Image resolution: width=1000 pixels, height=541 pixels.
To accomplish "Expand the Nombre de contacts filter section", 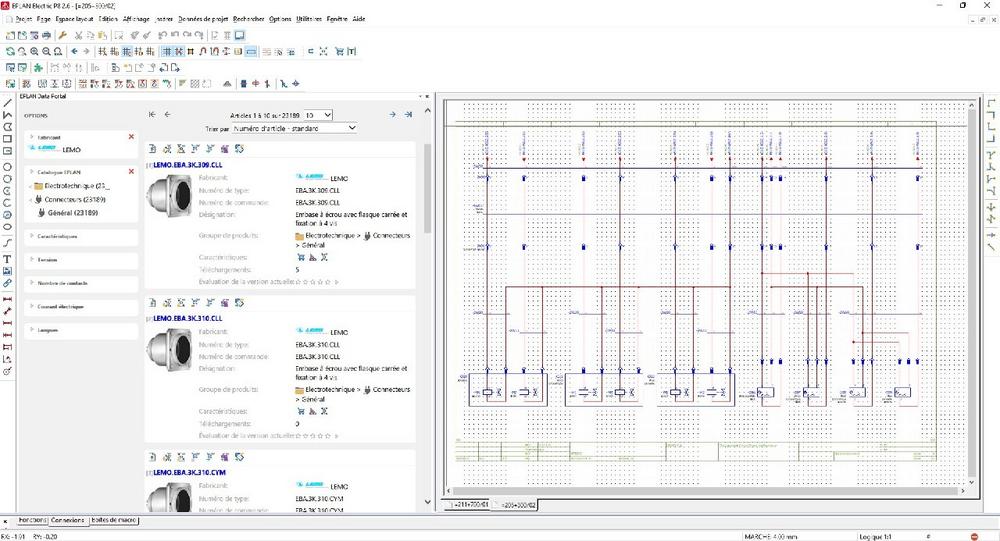I will (32, 283).
